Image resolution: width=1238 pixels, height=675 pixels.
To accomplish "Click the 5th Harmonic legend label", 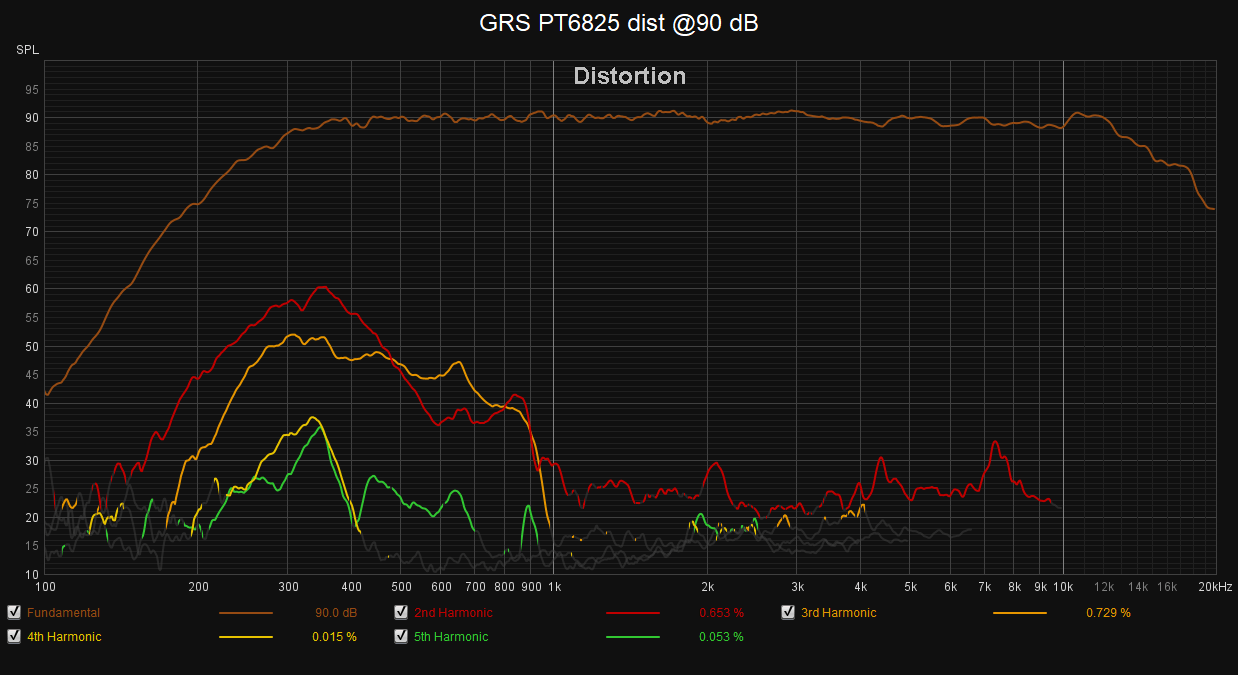I will (451, 636).
